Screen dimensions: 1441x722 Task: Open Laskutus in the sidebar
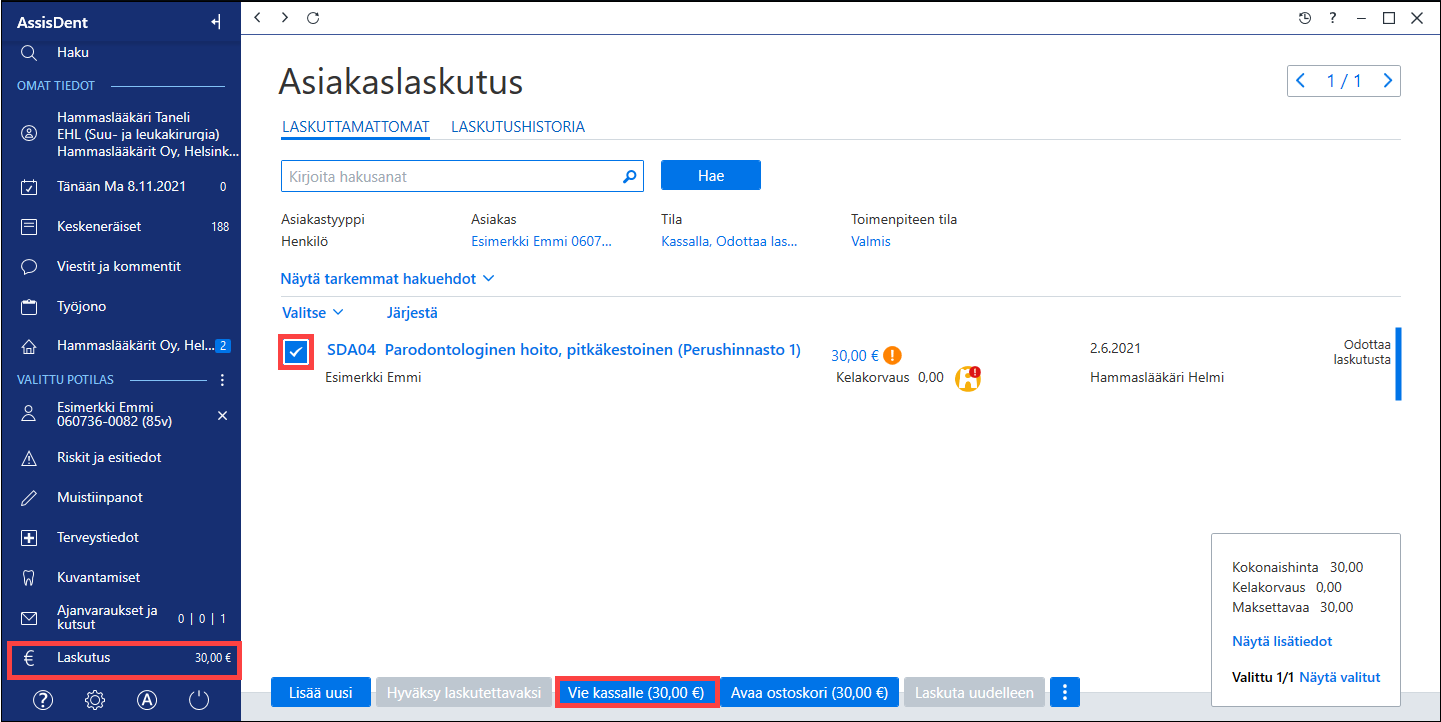point(124,658)
